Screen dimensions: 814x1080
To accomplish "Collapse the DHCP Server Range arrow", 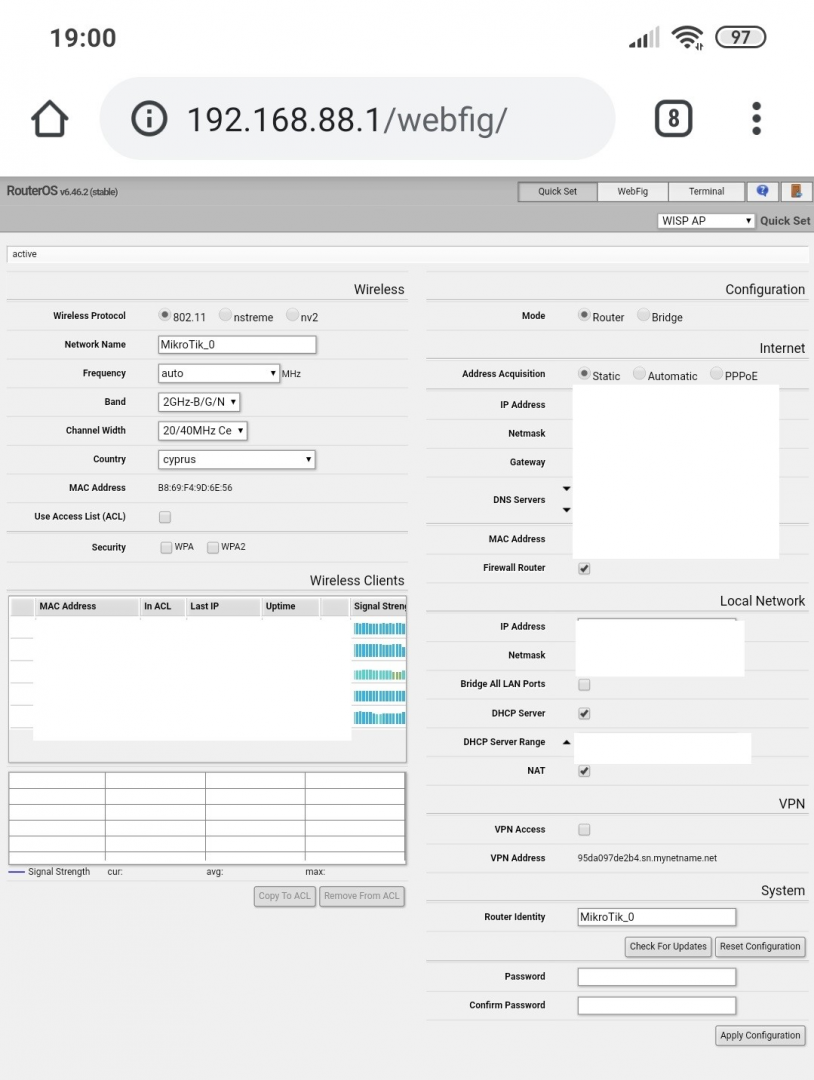I will (x=566, y=742).
